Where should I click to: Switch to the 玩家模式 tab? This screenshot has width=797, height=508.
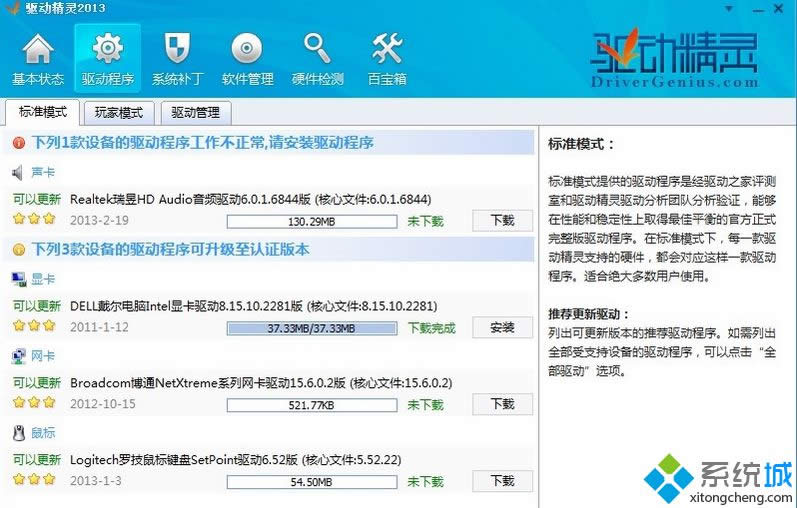pyautogui.click(x=119, y=112)
